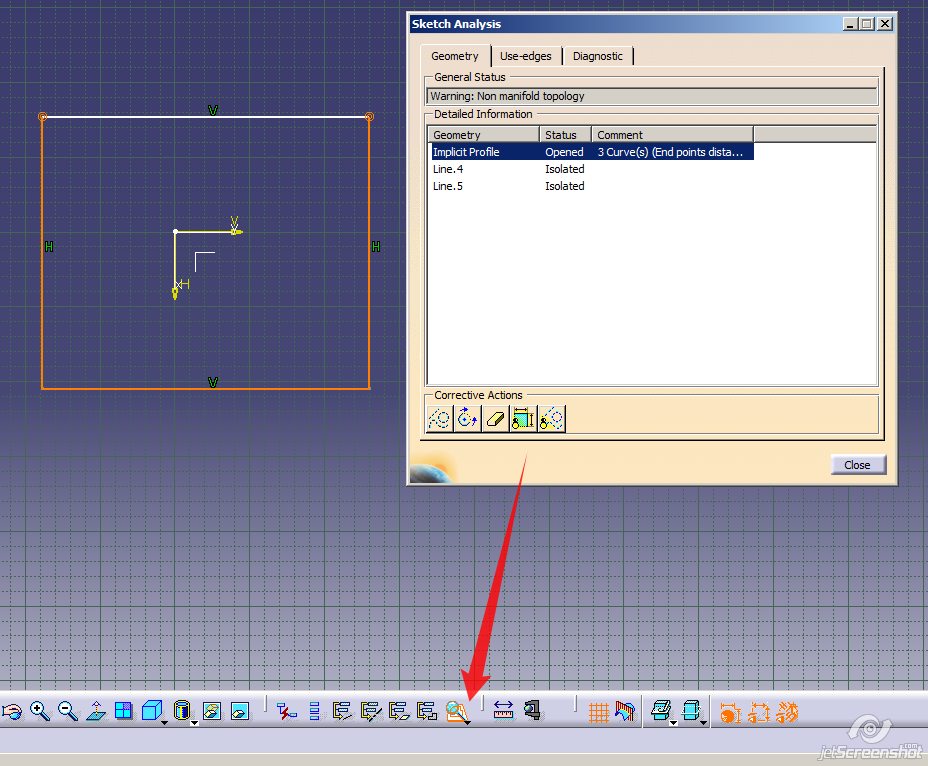Click the Isolated status of Line.5

[x=565, y=186]
